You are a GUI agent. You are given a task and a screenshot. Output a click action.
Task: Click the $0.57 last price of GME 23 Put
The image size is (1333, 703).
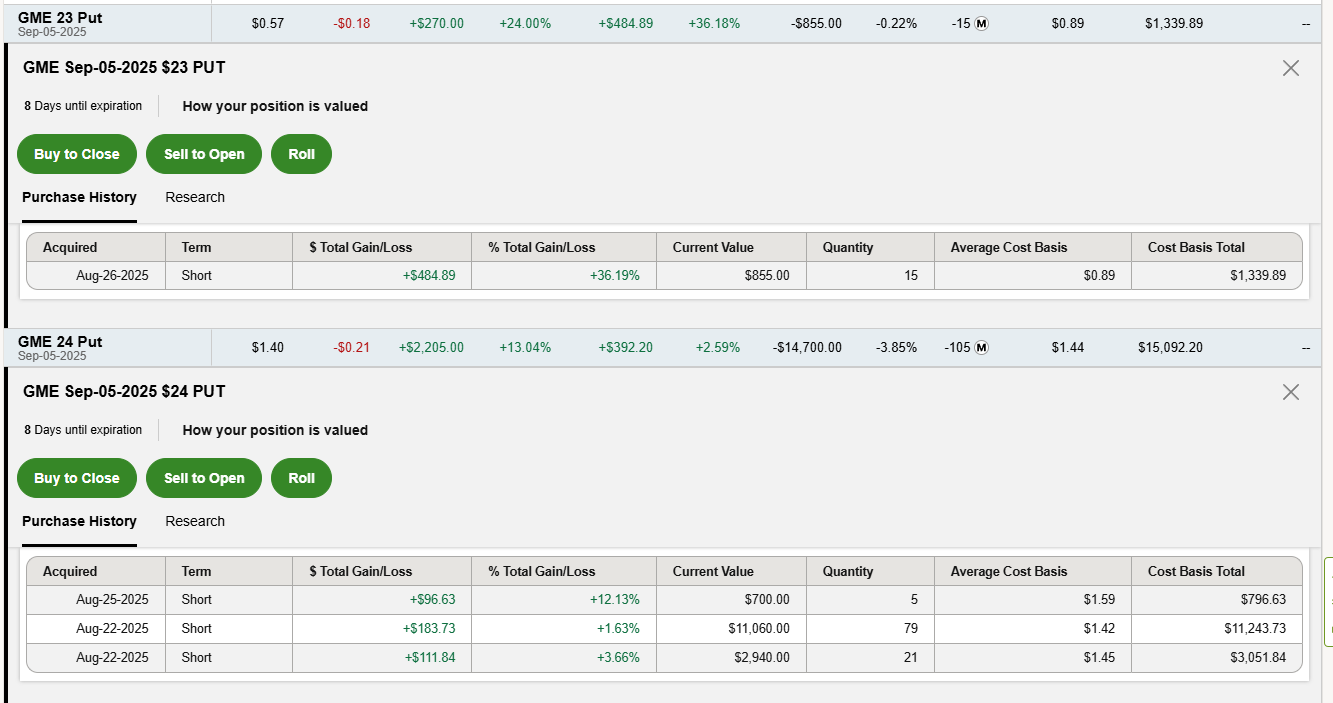tap(268, 23)
